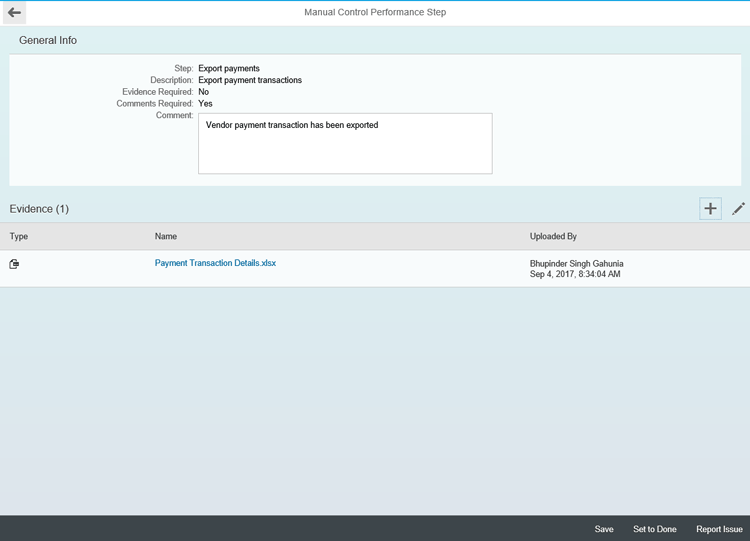The width and height of the screenshot is (750, 541).
Task: Click the Name column header
Action: click(x=165, y=236)
